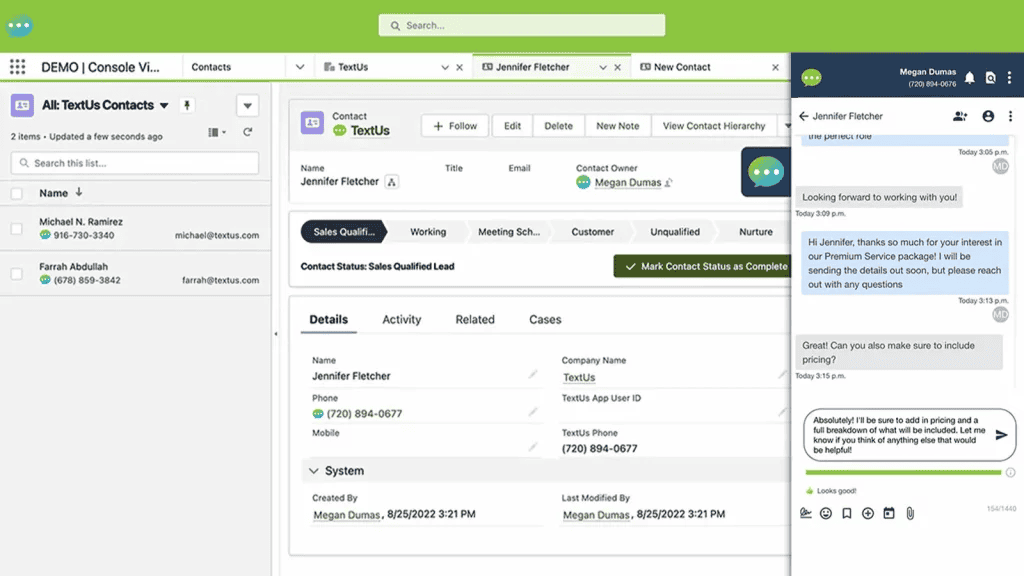Tick the checkbox for Farrah Abdullah
Viewport: 1024px width, 576px height.
coord(16,274)
